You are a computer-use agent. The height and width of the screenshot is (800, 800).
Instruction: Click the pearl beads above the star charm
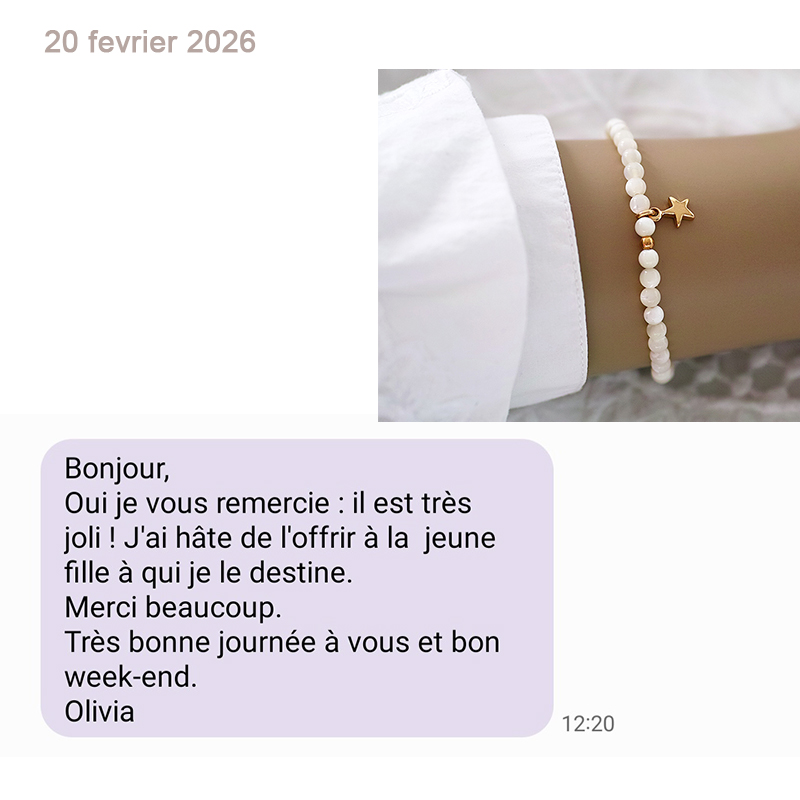[x=628, y=163]
